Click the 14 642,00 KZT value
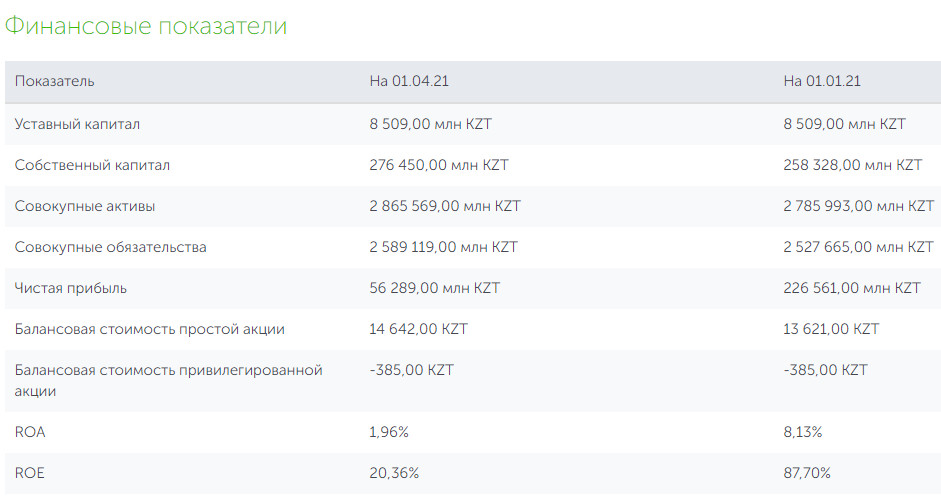The height and width of the screenshot is (498, 941). tap(418, 329)
